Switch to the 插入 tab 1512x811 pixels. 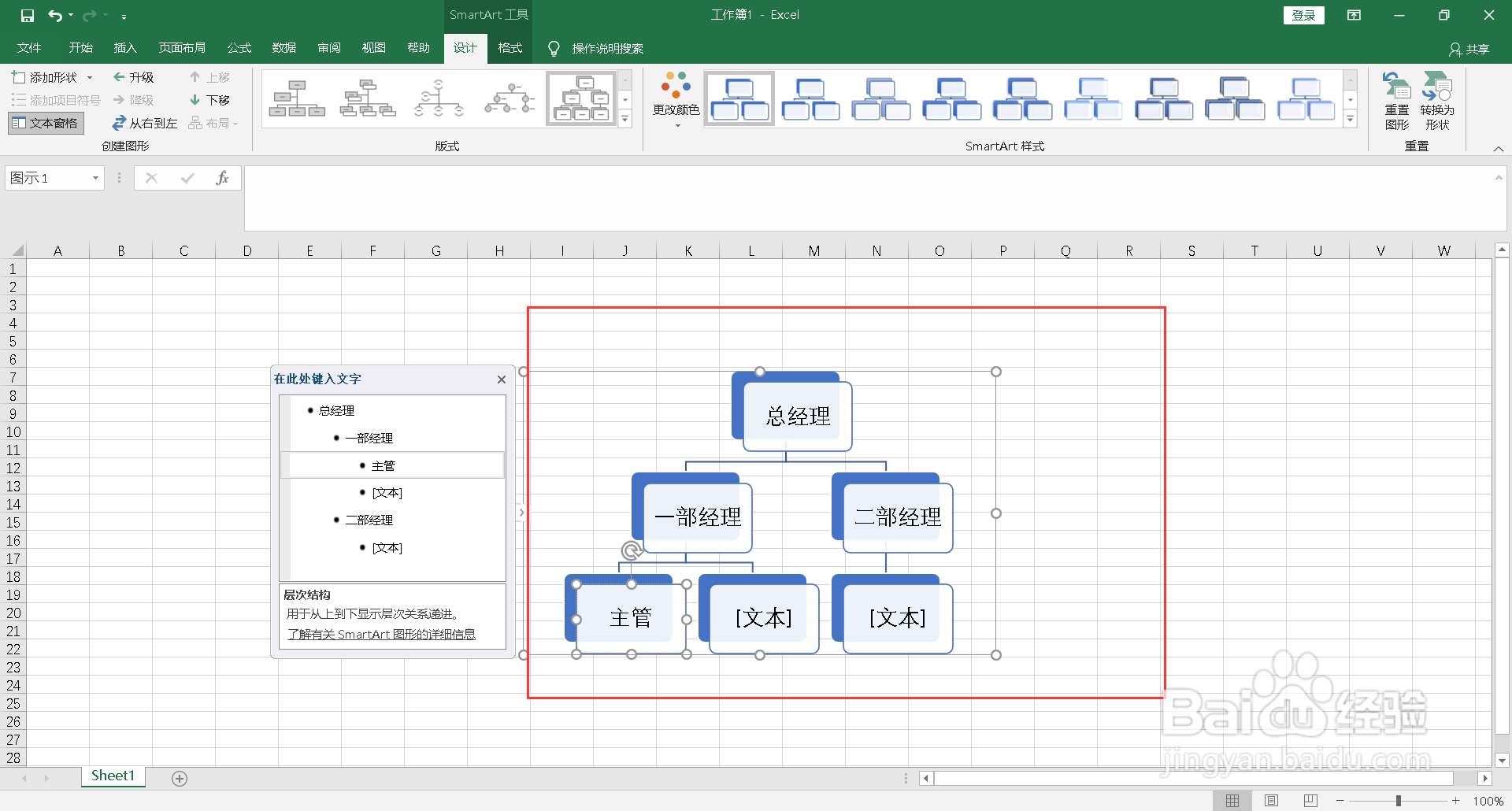pyautogui.click(x=125, y=48)
